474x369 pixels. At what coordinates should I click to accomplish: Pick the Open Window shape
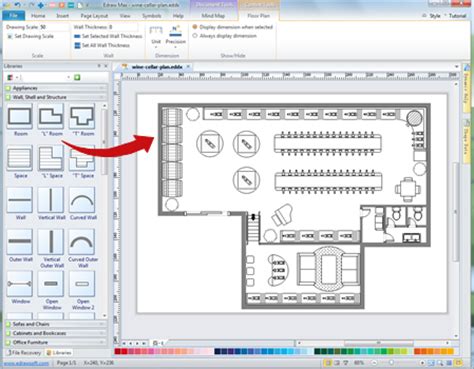point(51,284)
